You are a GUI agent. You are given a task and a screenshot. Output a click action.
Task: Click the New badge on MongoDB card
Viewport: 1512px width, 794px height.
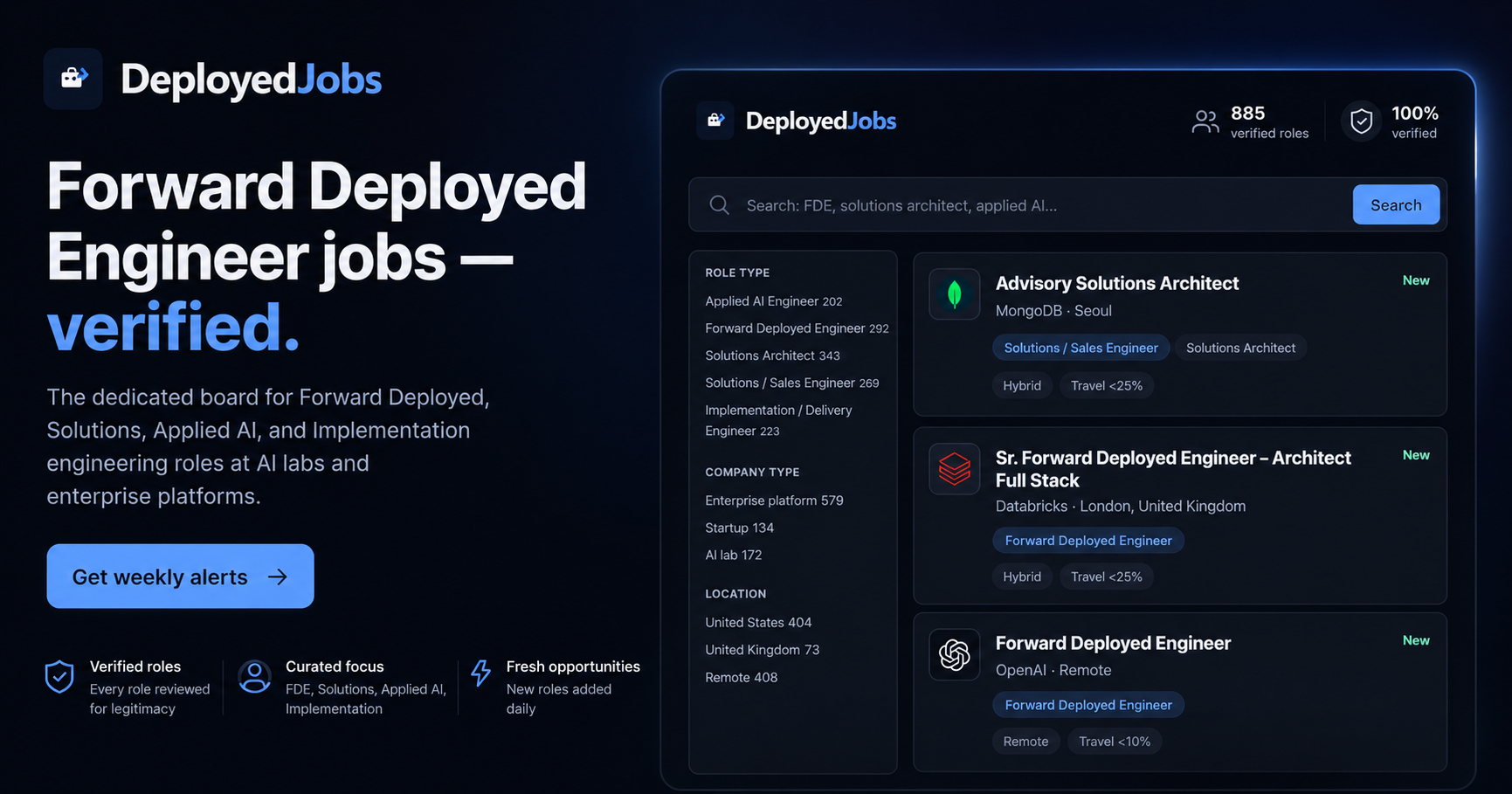click(1416, 280)
